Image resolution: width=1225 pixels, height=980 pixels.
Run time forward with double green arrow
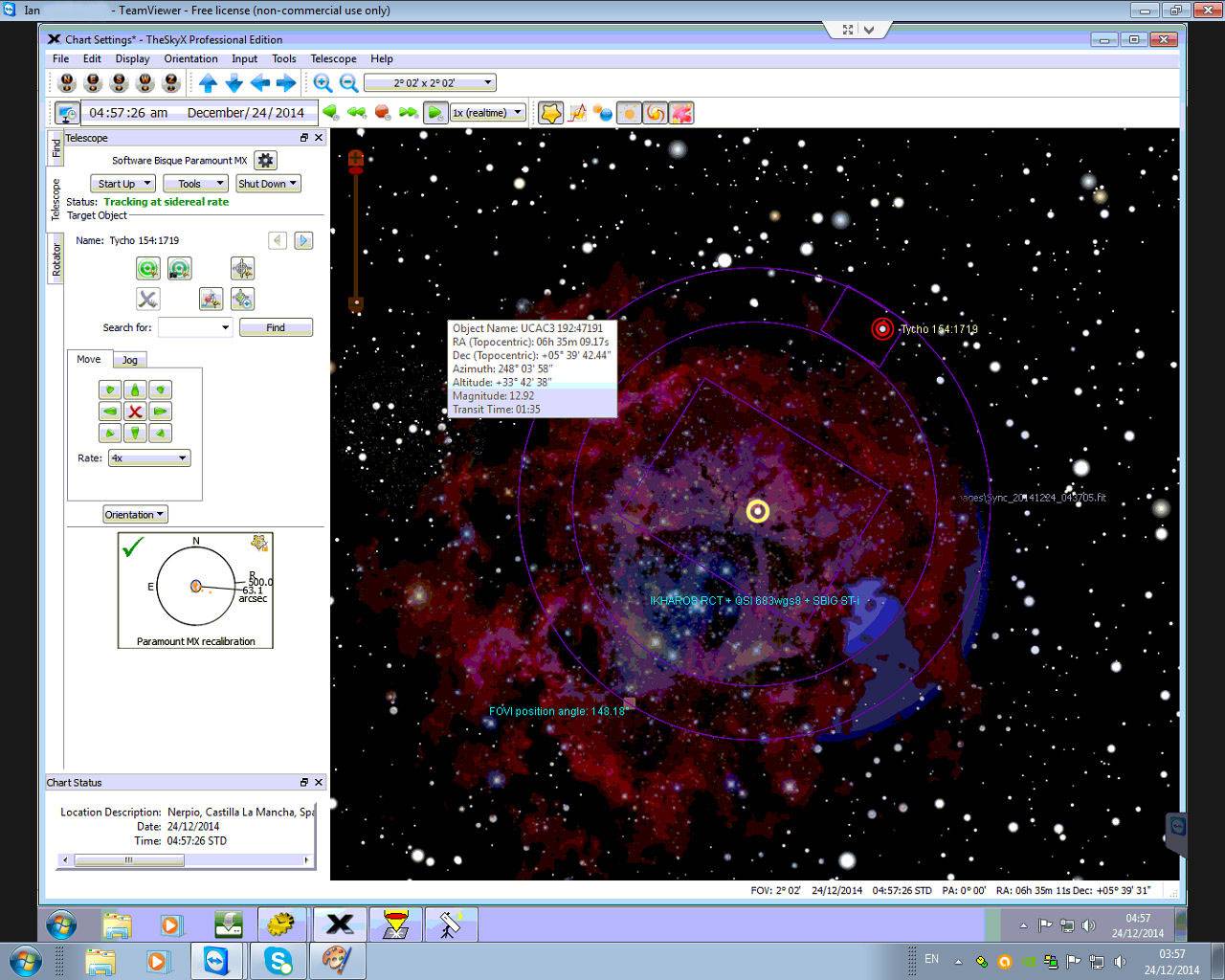(408, 112)
